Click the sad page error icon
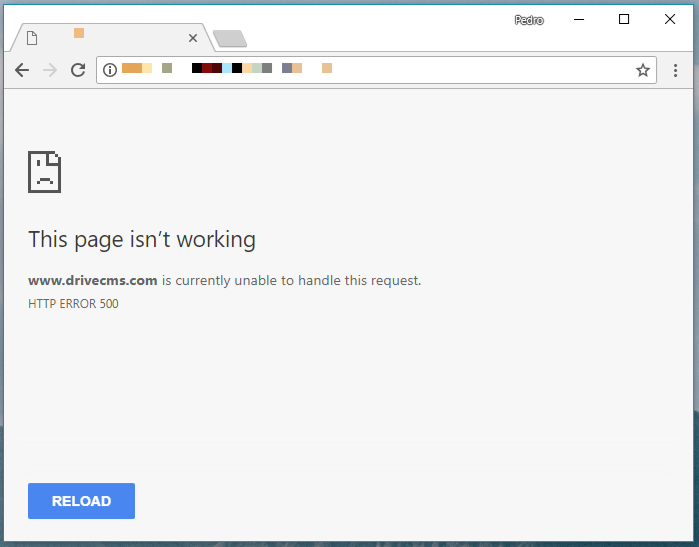Screen dimensions: 699x547 45,172
